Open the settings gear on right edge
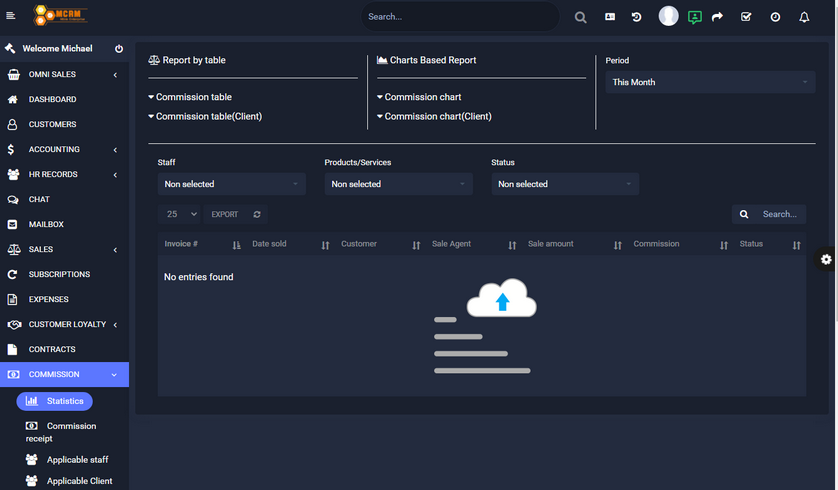 [x=826, y=259]
